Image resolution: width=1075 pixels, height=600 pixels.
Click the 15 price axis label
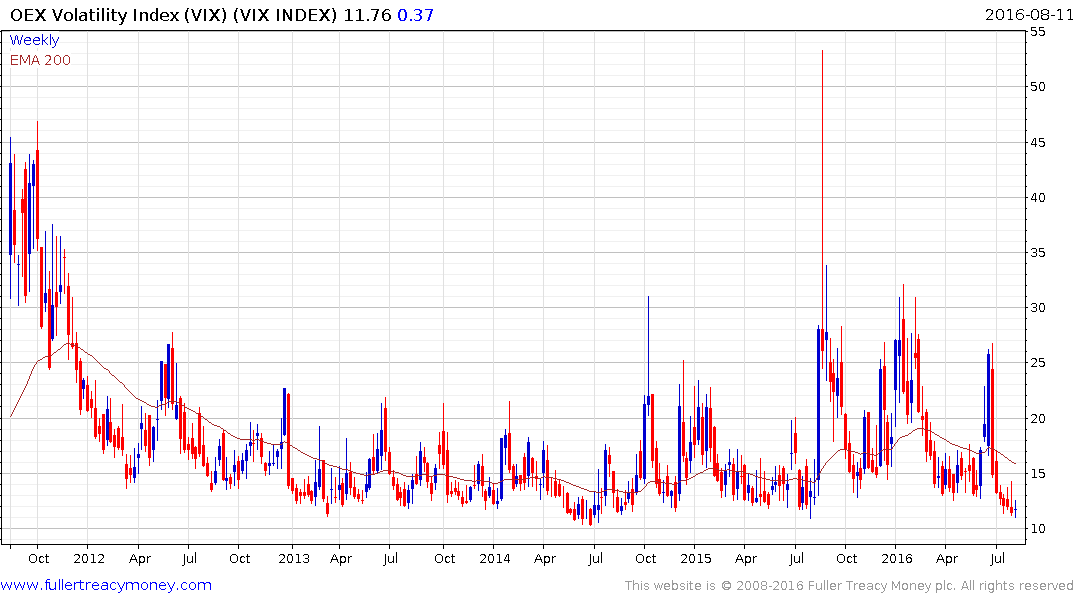(x=1037, y=473)
